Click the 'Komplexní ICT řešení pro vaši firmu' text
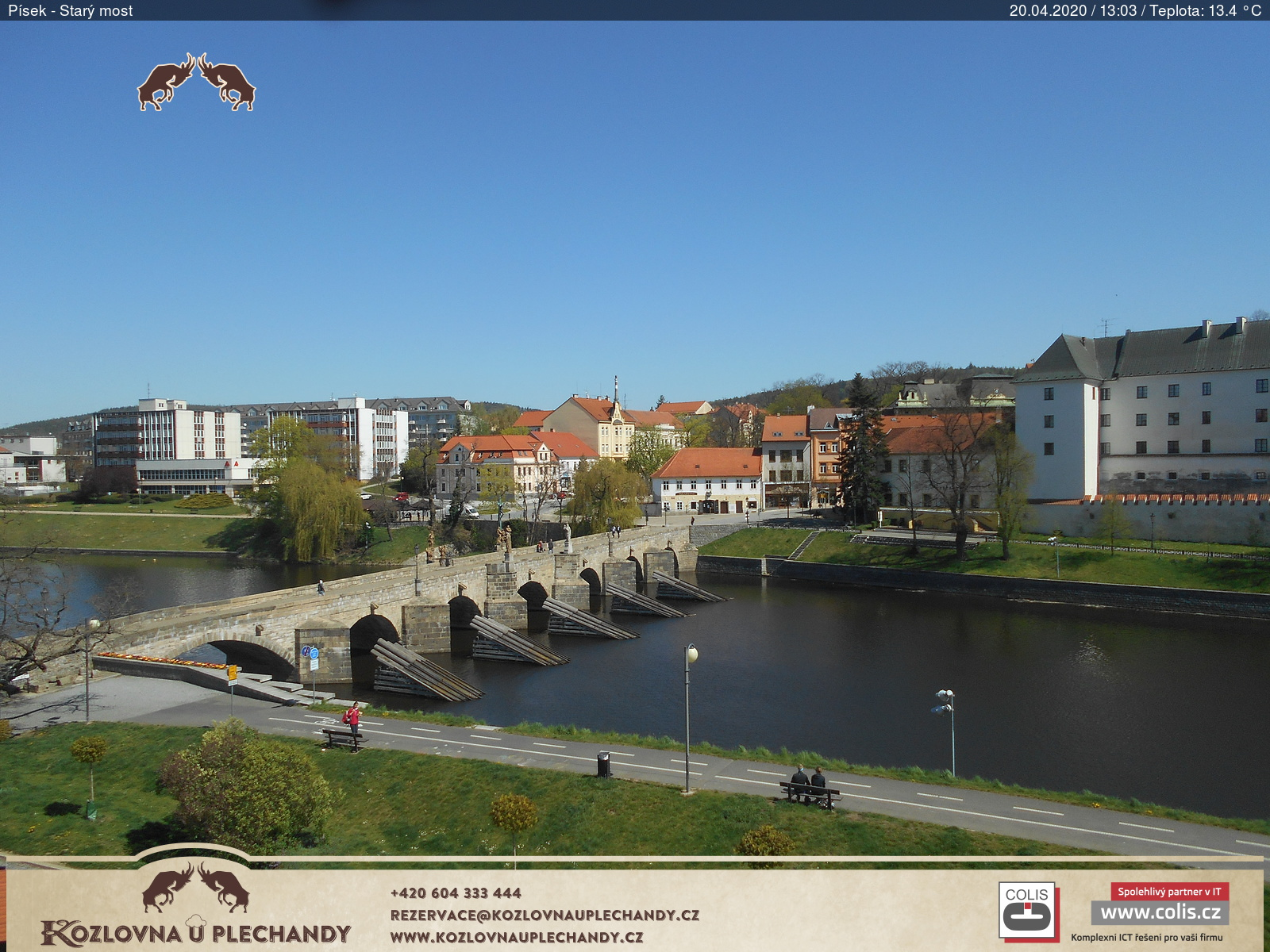 [1147, 937]
